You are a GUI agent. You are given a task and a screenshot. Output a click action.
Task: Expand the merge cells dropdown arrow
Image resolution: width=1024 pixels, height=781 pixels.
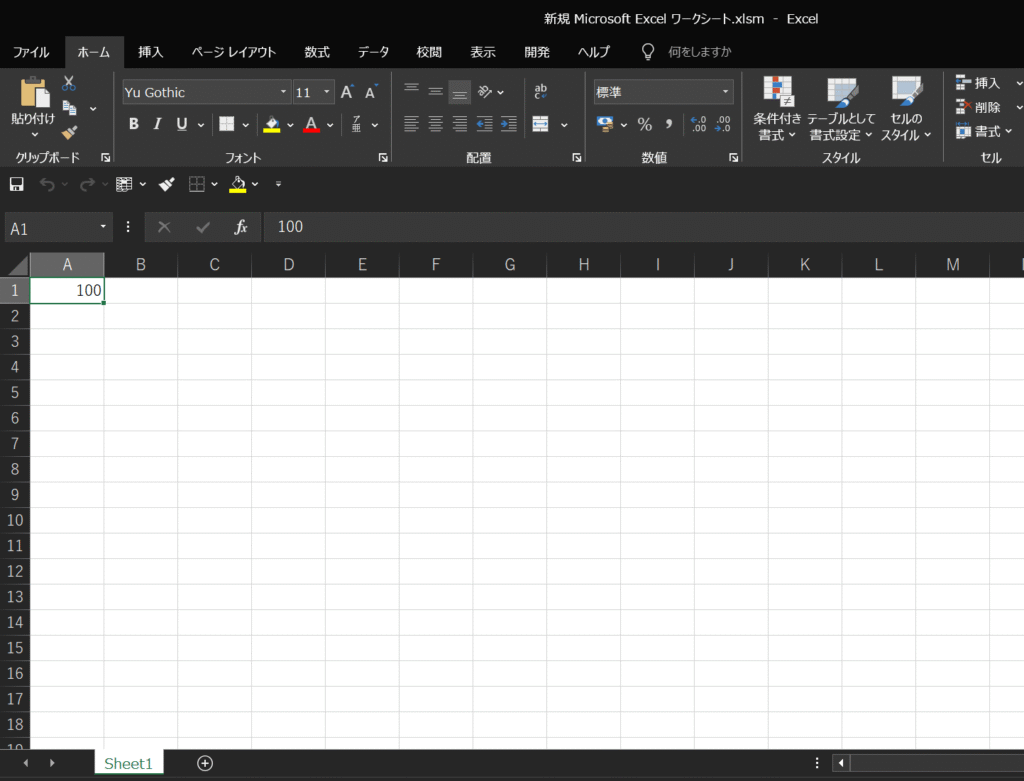click(564, 125)
